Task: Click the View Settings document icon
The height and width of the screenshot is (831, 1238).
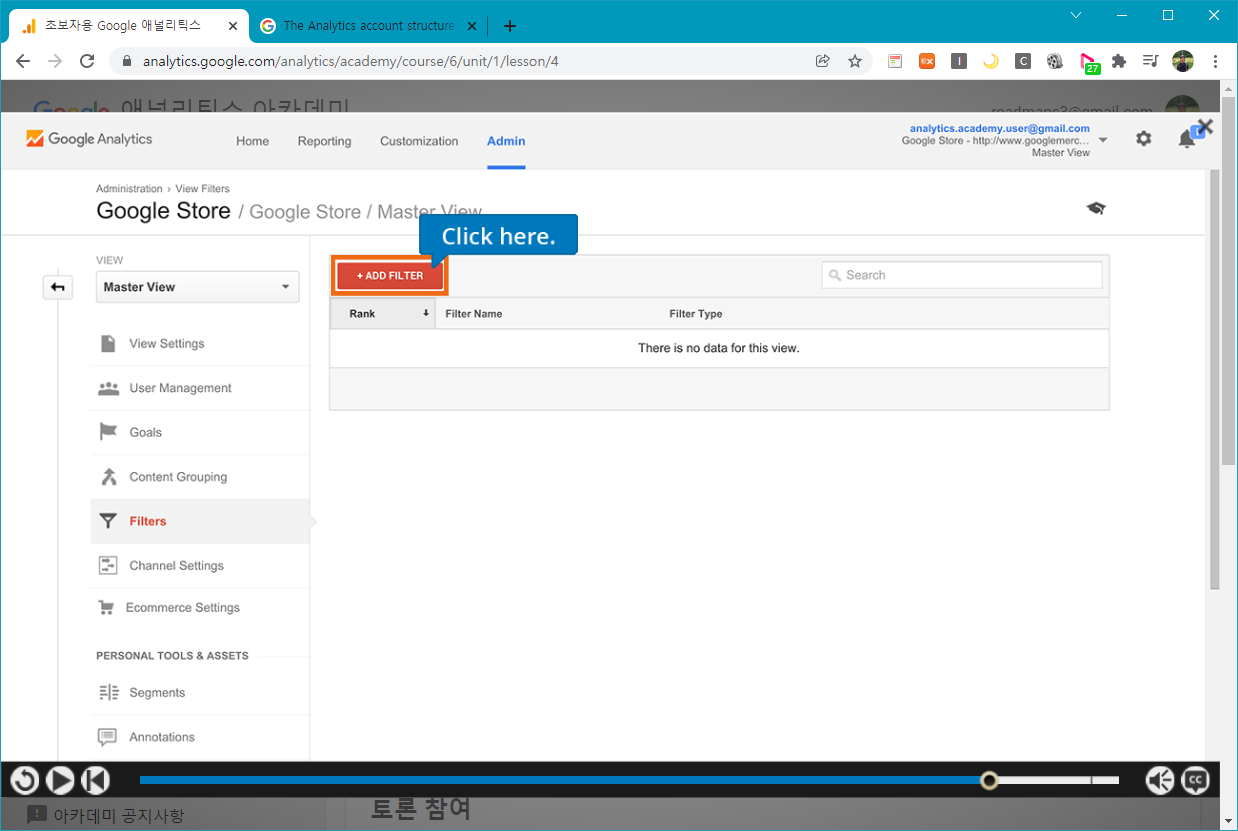Action: [108, 344]
